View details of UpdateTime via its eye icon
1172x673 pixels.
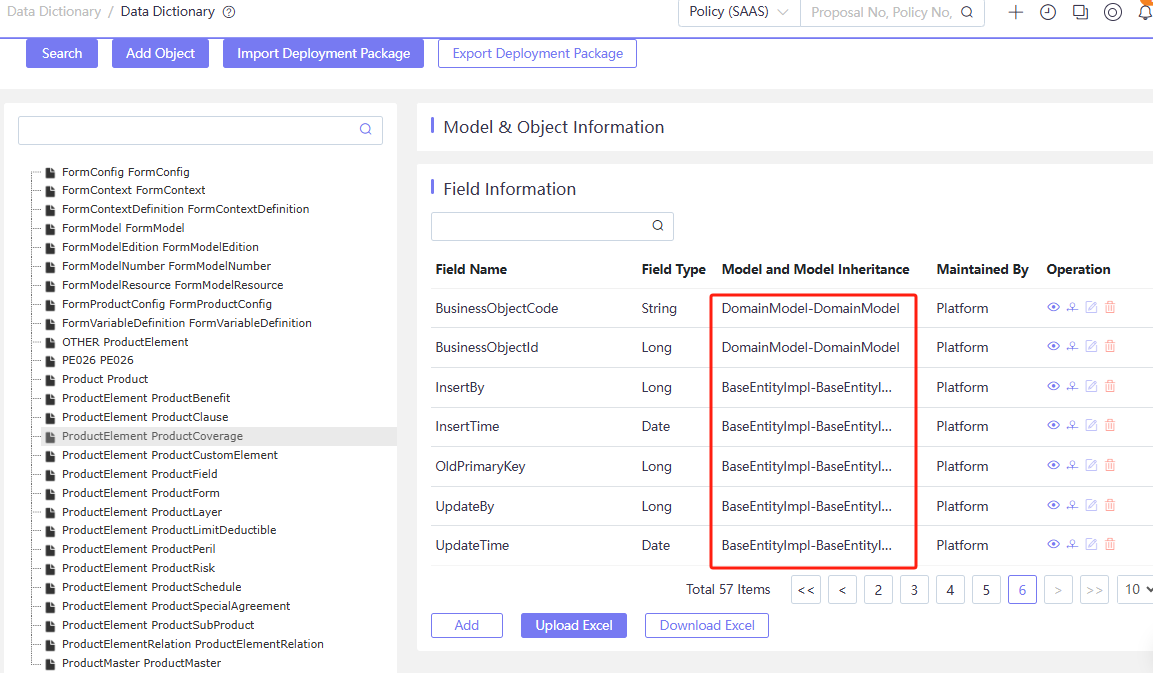coord(1053,544)
